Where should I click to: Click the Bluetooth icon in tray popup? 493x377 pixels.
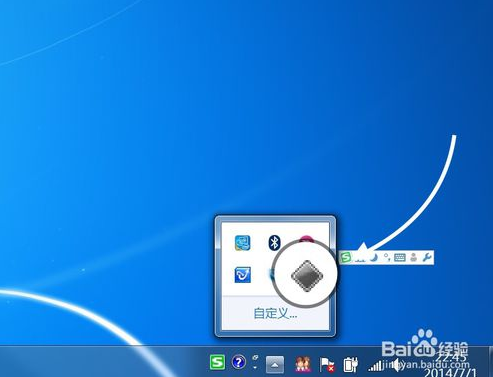(274, 243)
